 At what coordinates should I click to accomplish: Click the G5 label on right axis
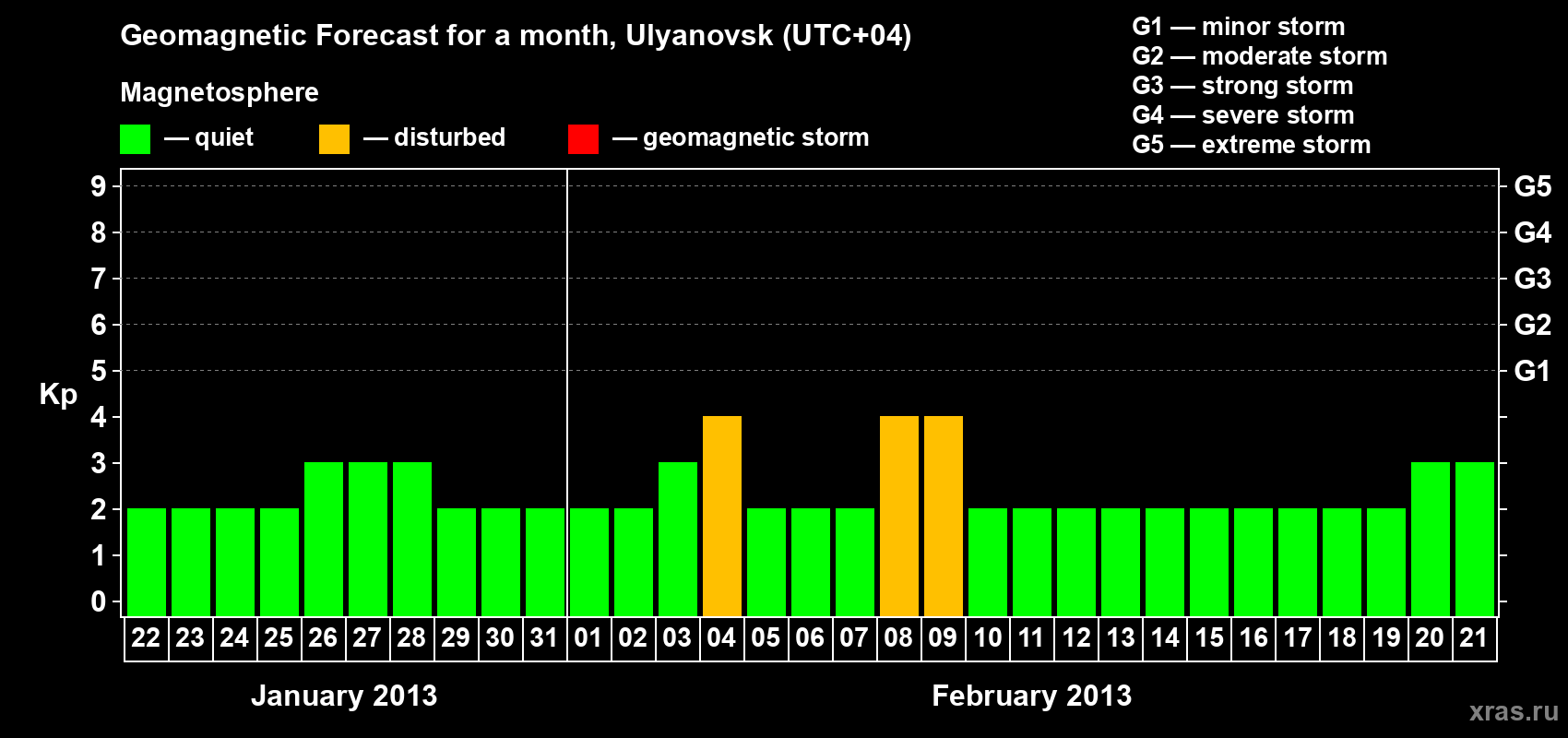(1533, 186)
